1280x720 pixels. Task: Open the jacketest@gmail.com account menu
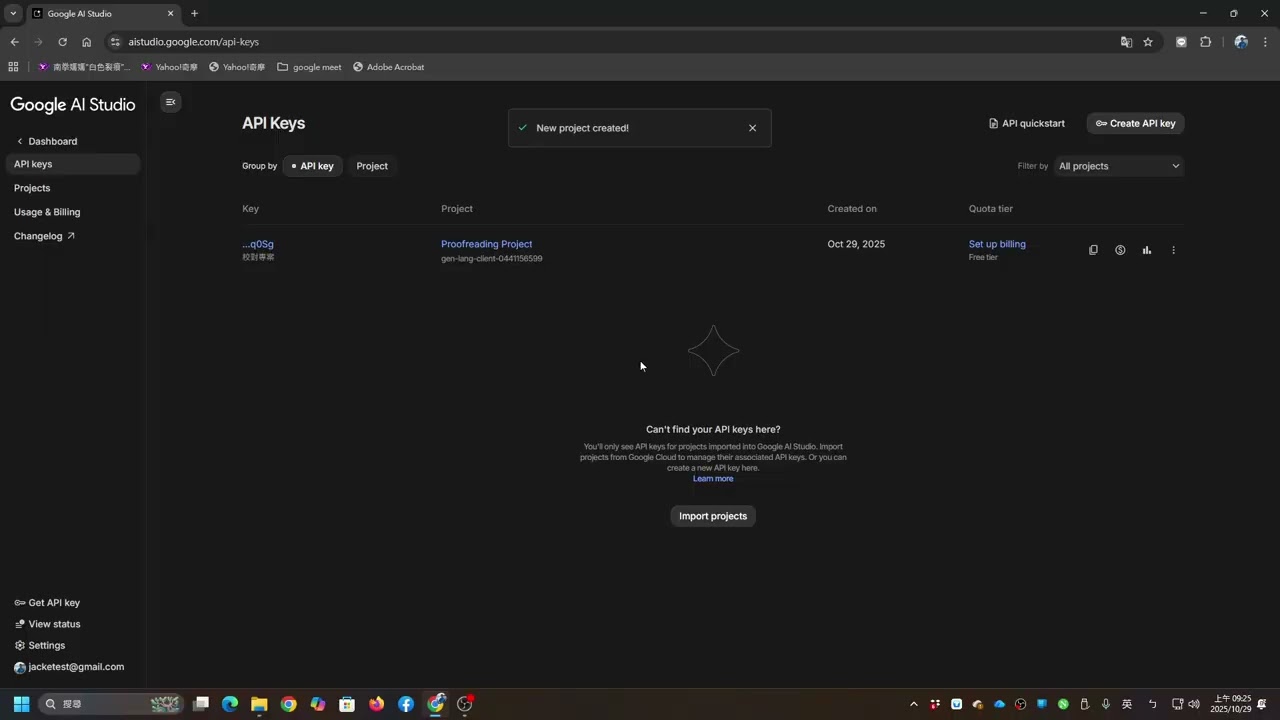[x=69, y=667]
